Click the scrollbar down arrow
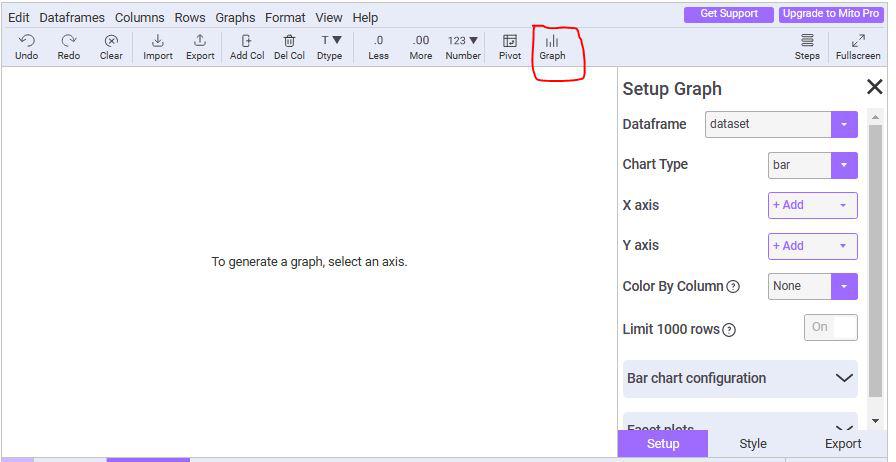The height and width of the screenshot is (462, 896). (x=875, y=421)
